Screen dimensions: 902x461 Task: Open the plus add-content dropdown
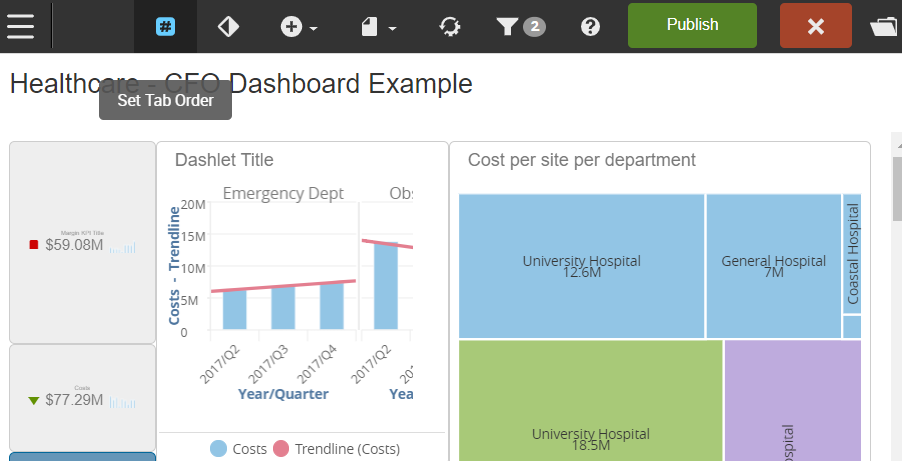[298, 27]
